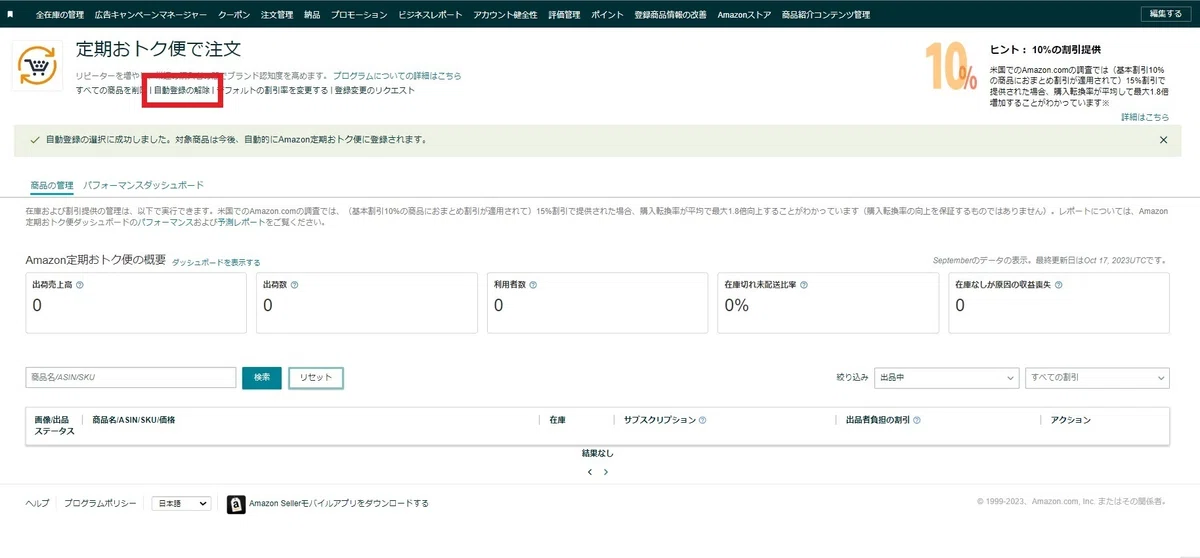The image size is (1200, 558).
Task: Dismiss the success banner with the X
Action: 1163,140
